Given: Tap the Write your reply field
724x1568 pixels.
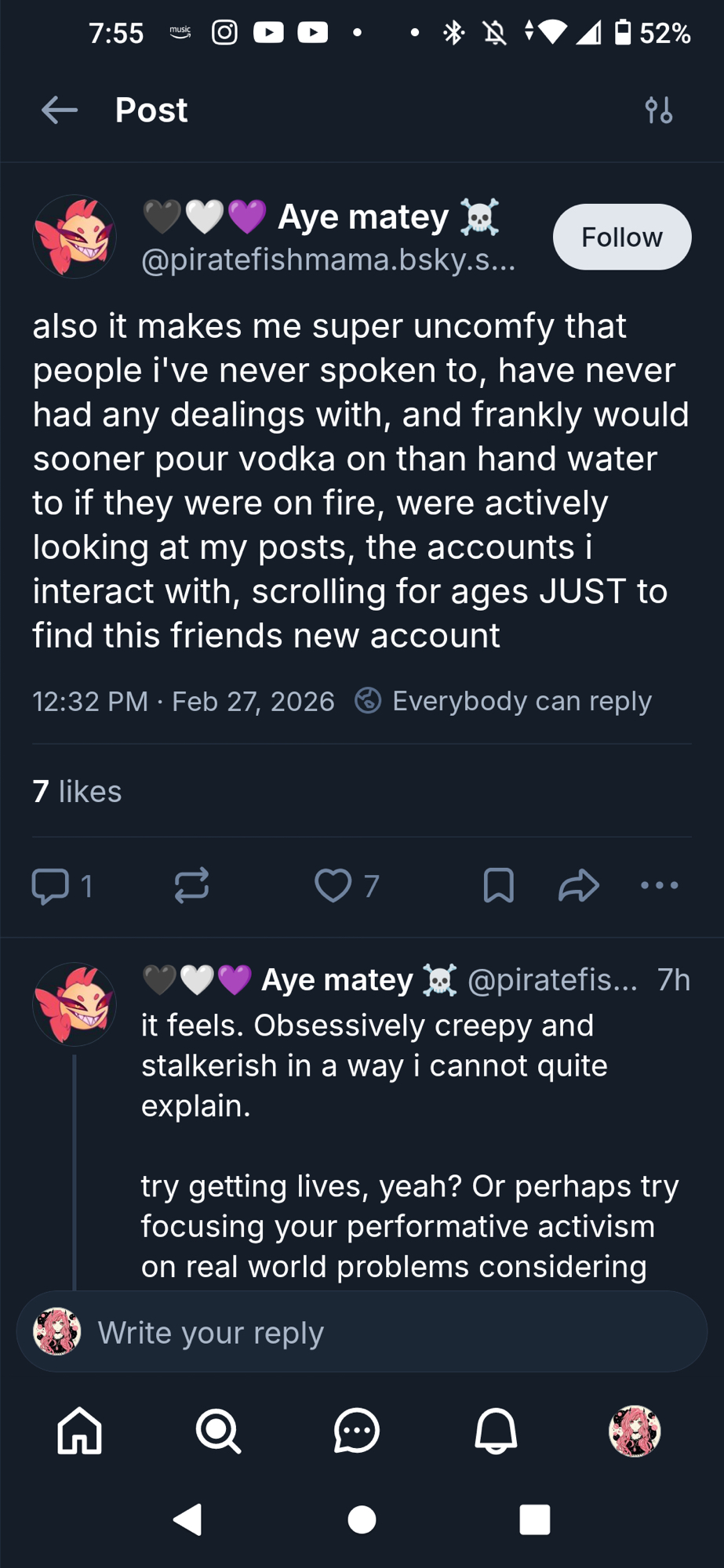Looking at the screenshot, I should pyautogui.click(x=361, y=1332).
